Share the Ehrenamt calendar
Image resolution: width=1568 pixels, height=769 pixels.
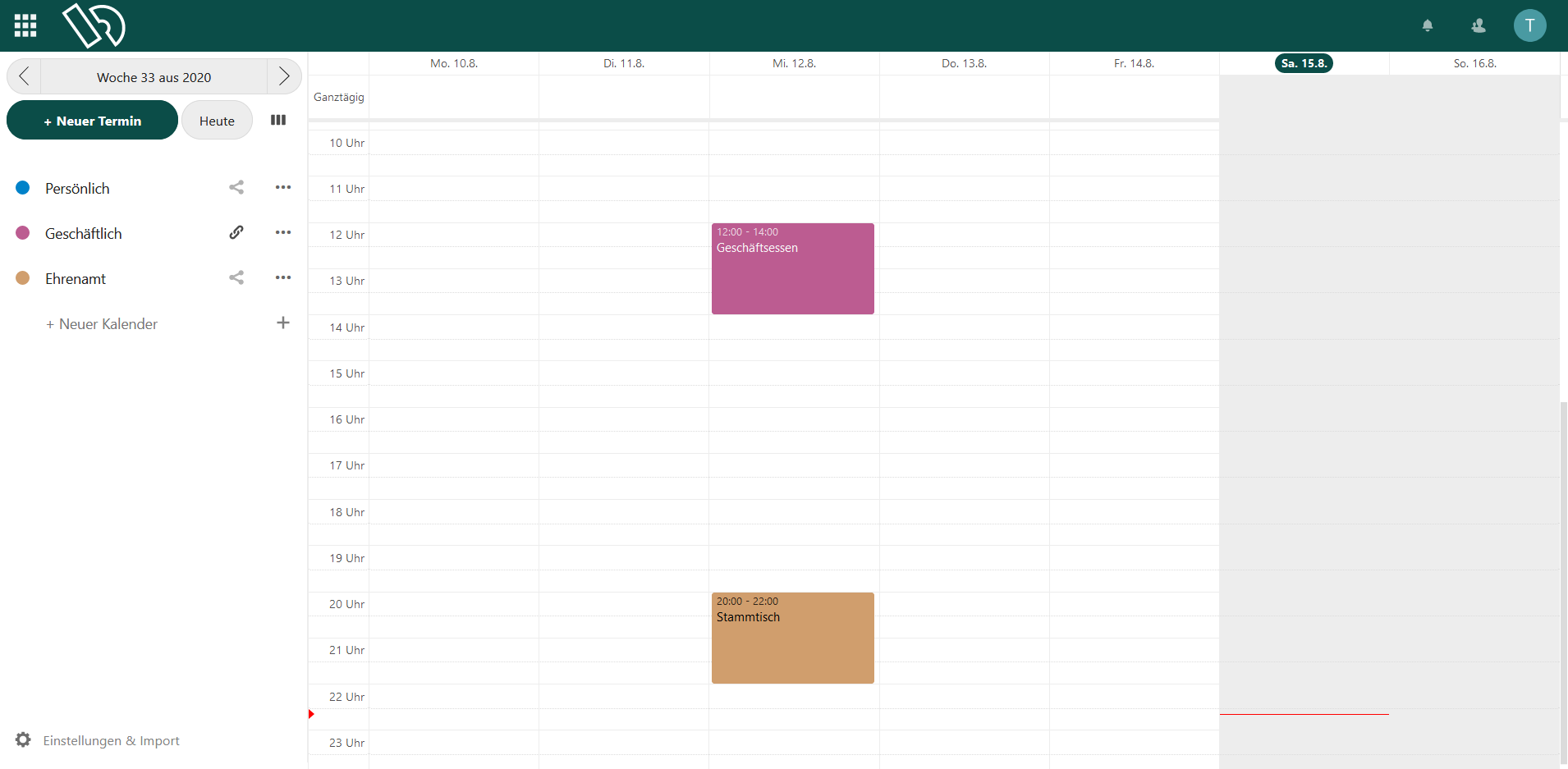[236, 277]
